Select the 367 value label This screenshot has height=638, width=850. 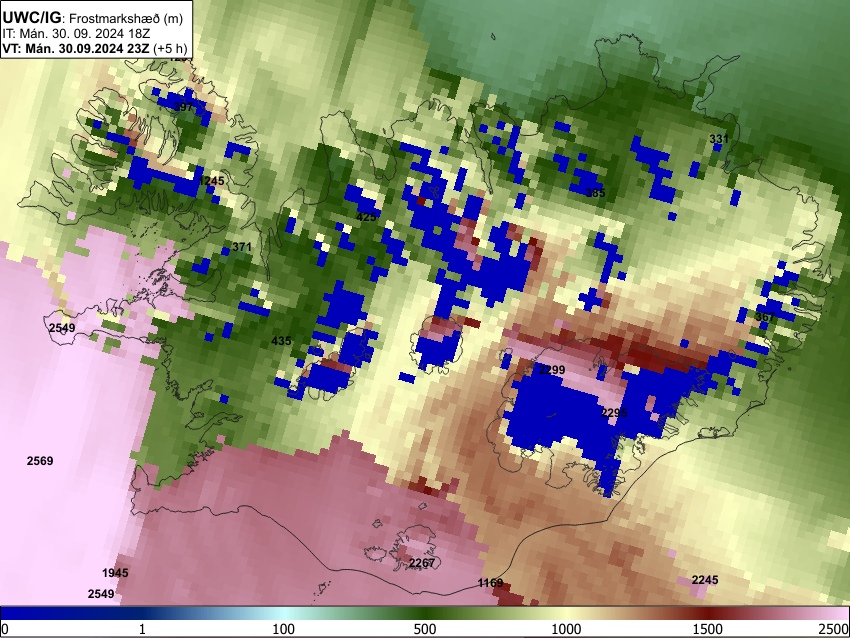764,317
